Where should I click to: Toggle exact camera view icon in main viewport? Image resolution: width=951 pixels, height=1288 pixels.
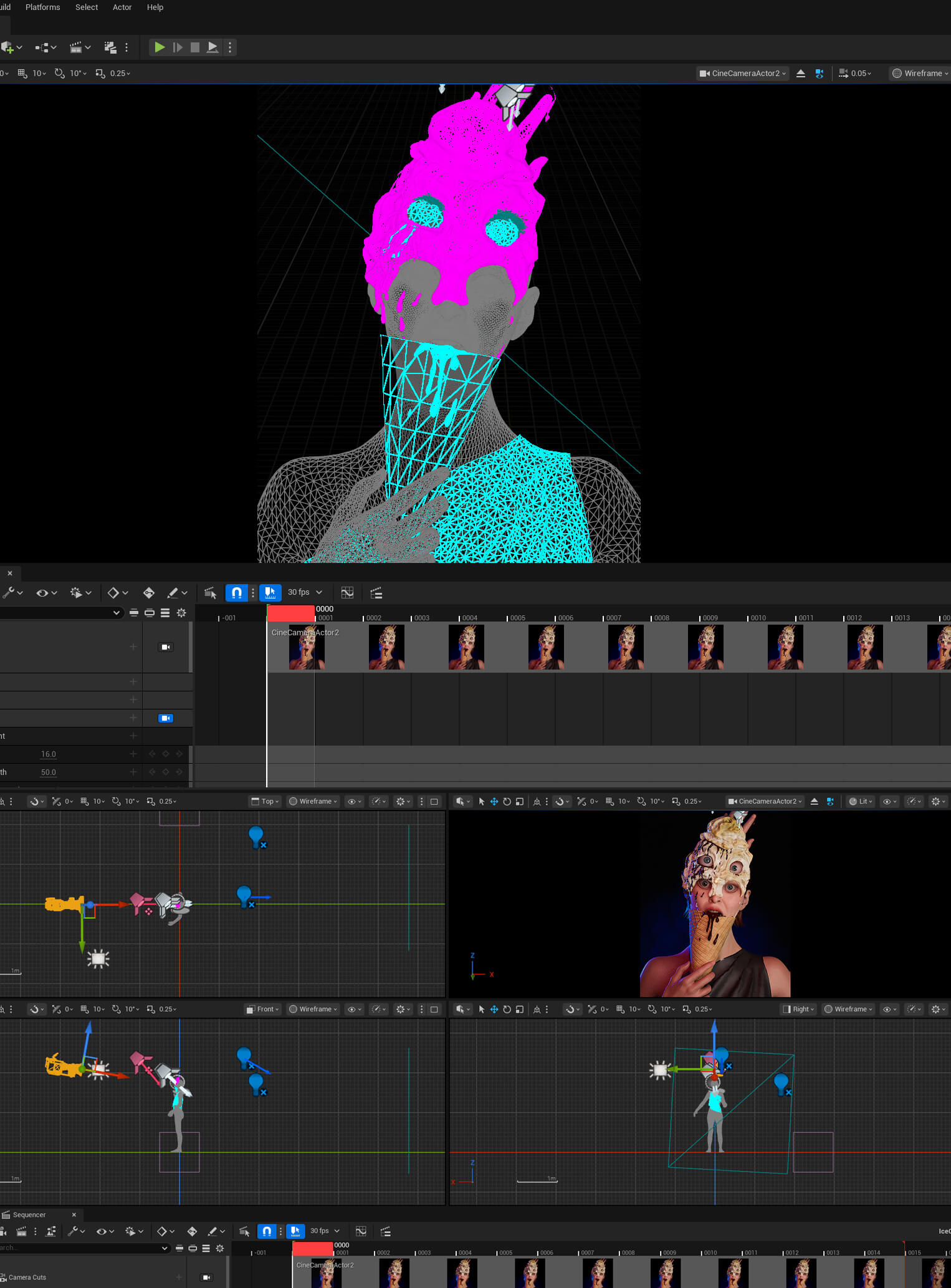[820, 74]
